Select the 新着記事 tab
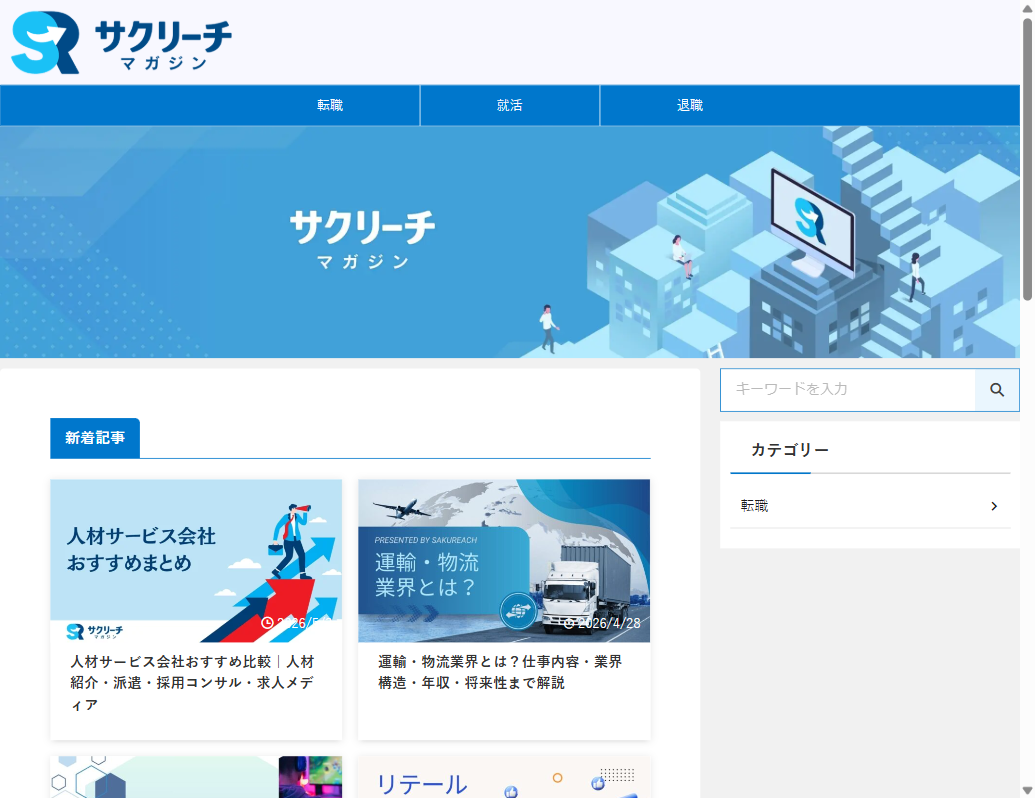 pyautogui.click(x=95, y=438)
